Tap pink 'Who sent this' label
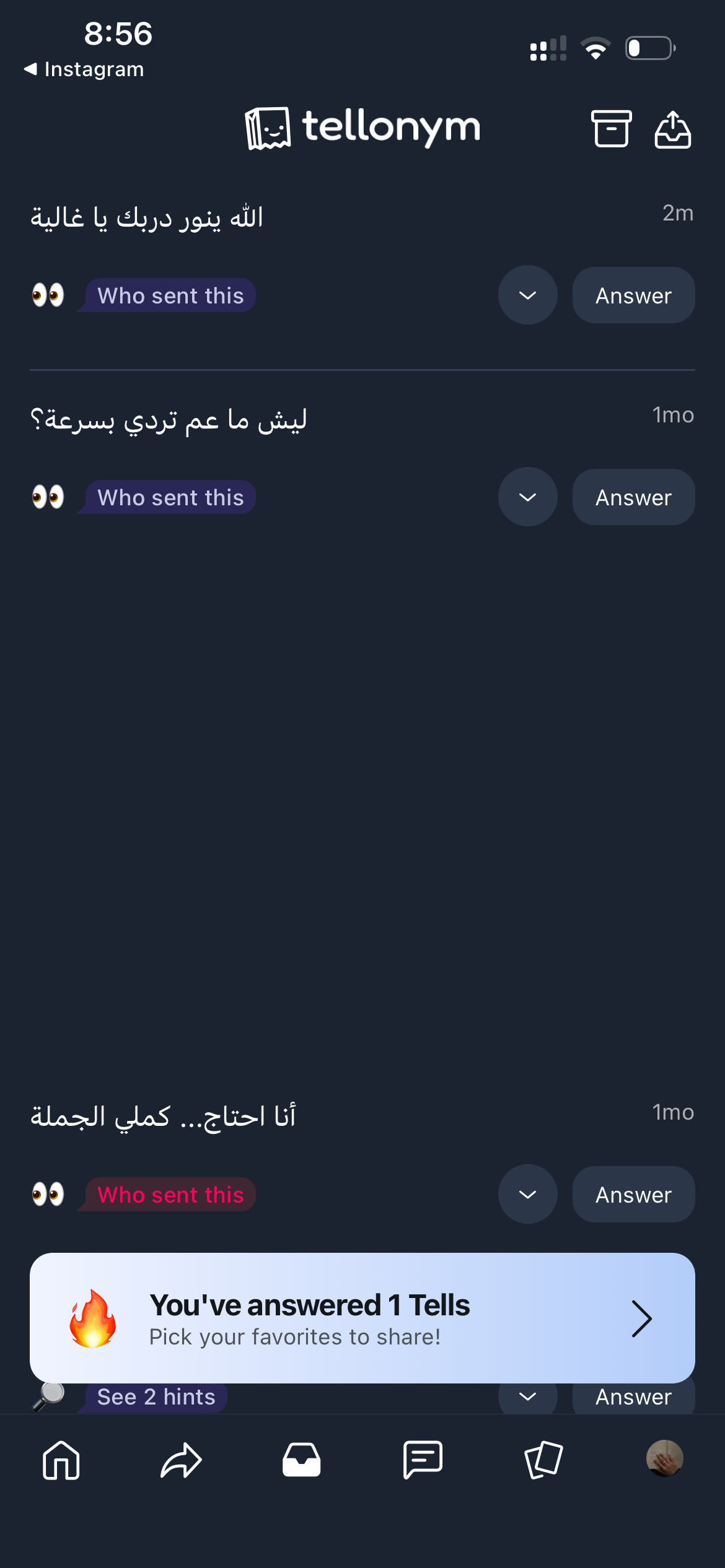 170,1195
